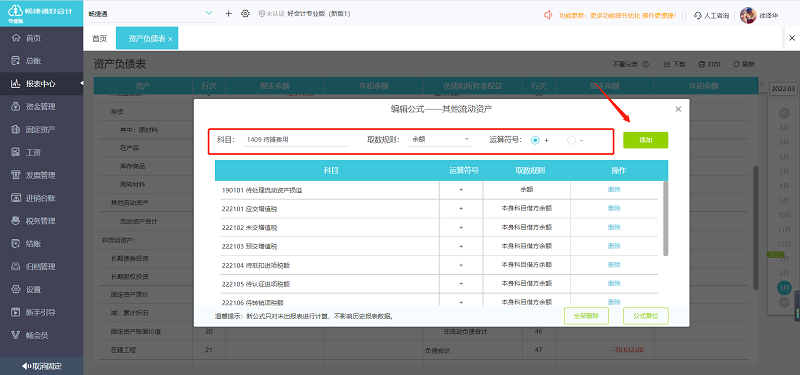This screenshot has width=800, height=375.
Task: Close the 资产负债表 tab
Action: click(x=170, y=39)
